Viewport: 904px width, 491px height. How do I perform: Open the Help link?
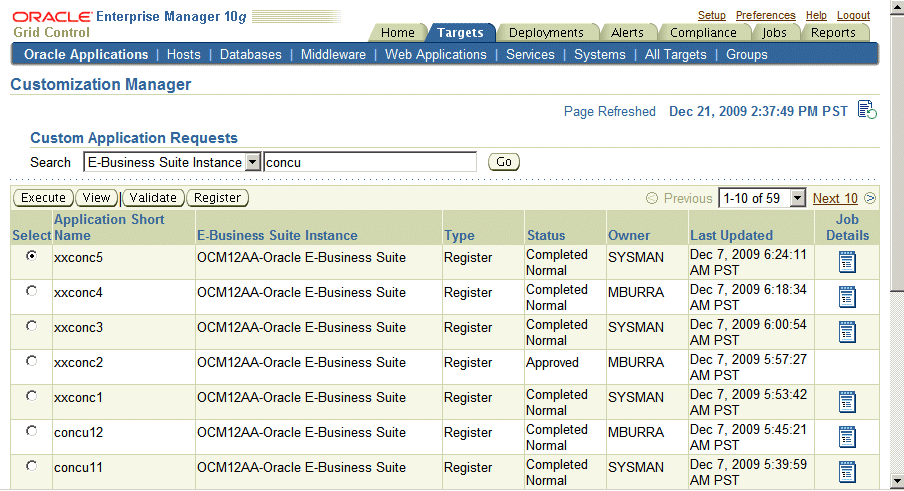[816, 16]
